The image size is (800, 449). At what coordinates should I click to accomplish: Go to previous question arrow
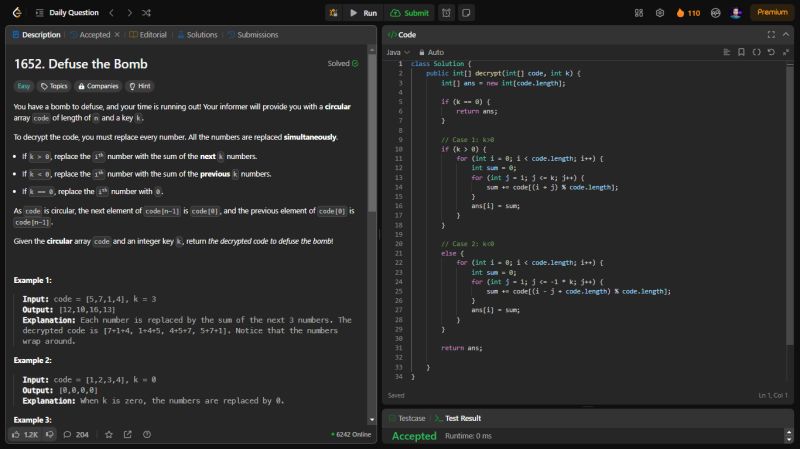[x=112, y=13]
